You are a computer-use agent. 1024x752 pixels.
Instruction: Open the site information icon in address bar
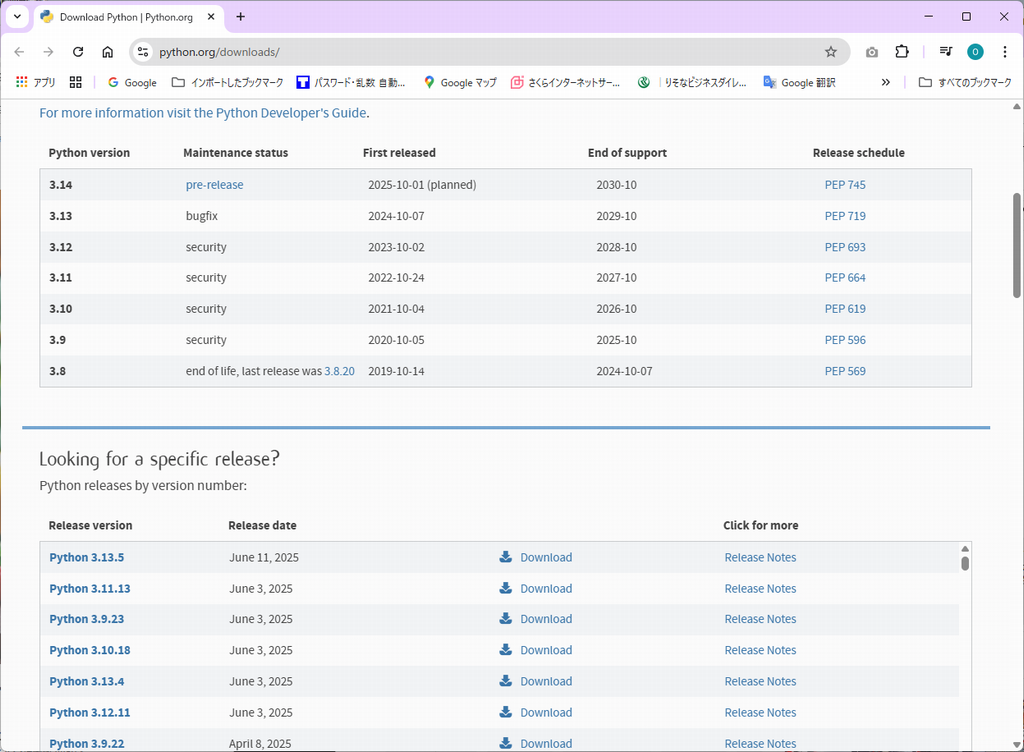[x=143, y=52]
